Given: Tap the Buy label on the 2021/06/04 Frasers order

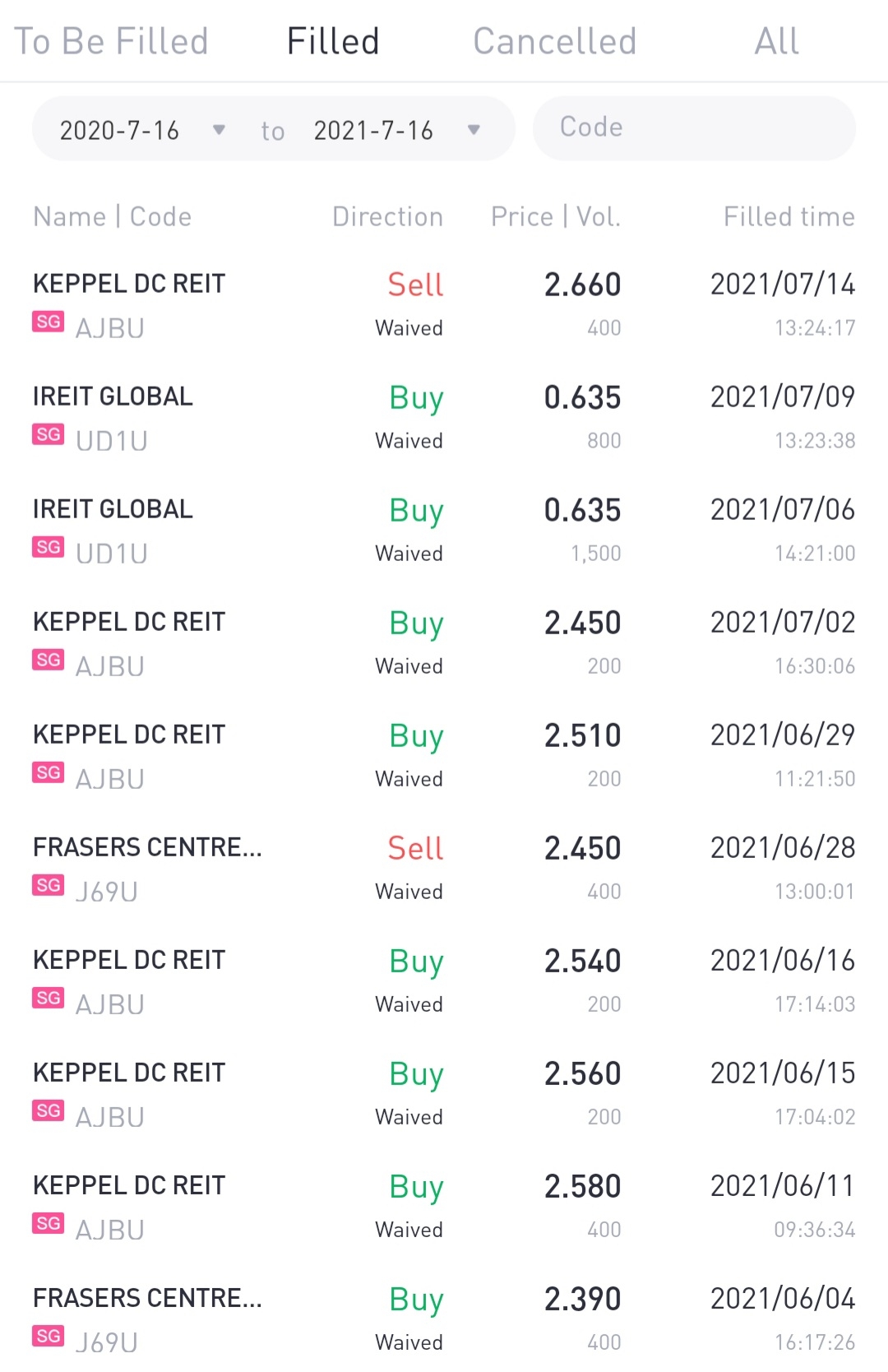Looking at the screenshot, I should [416, 1300].
